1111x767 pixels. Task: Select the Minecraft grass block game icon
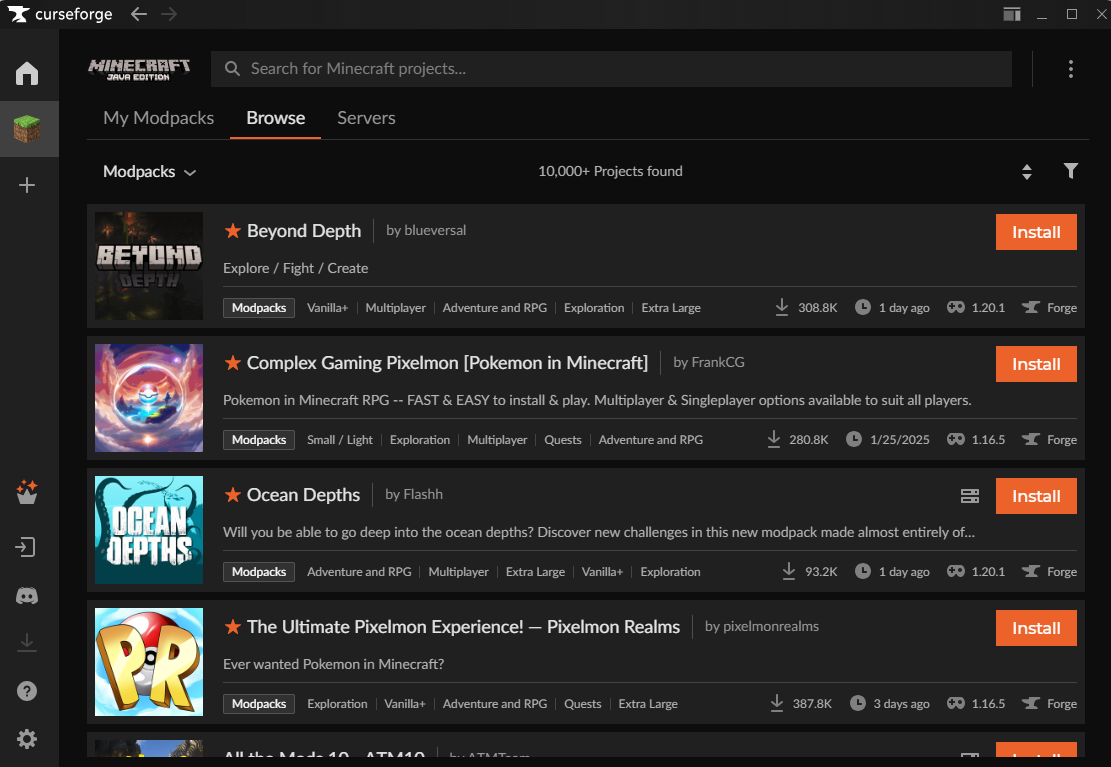click(x=27, y=129)
